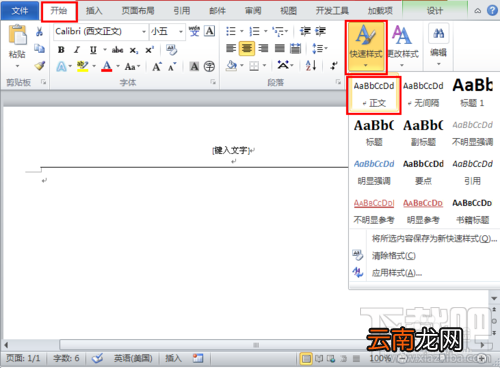500x368 pixels.
Task: Toggle subscript formatting
Action: [133, 50]
